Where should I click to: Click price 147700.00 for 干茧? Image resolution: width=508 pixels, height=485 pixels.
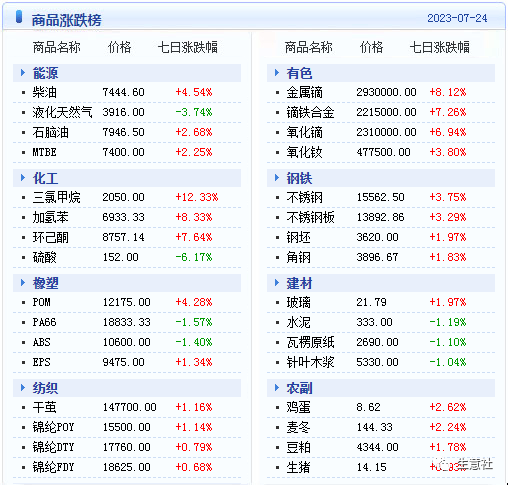[x=130, y=407]
